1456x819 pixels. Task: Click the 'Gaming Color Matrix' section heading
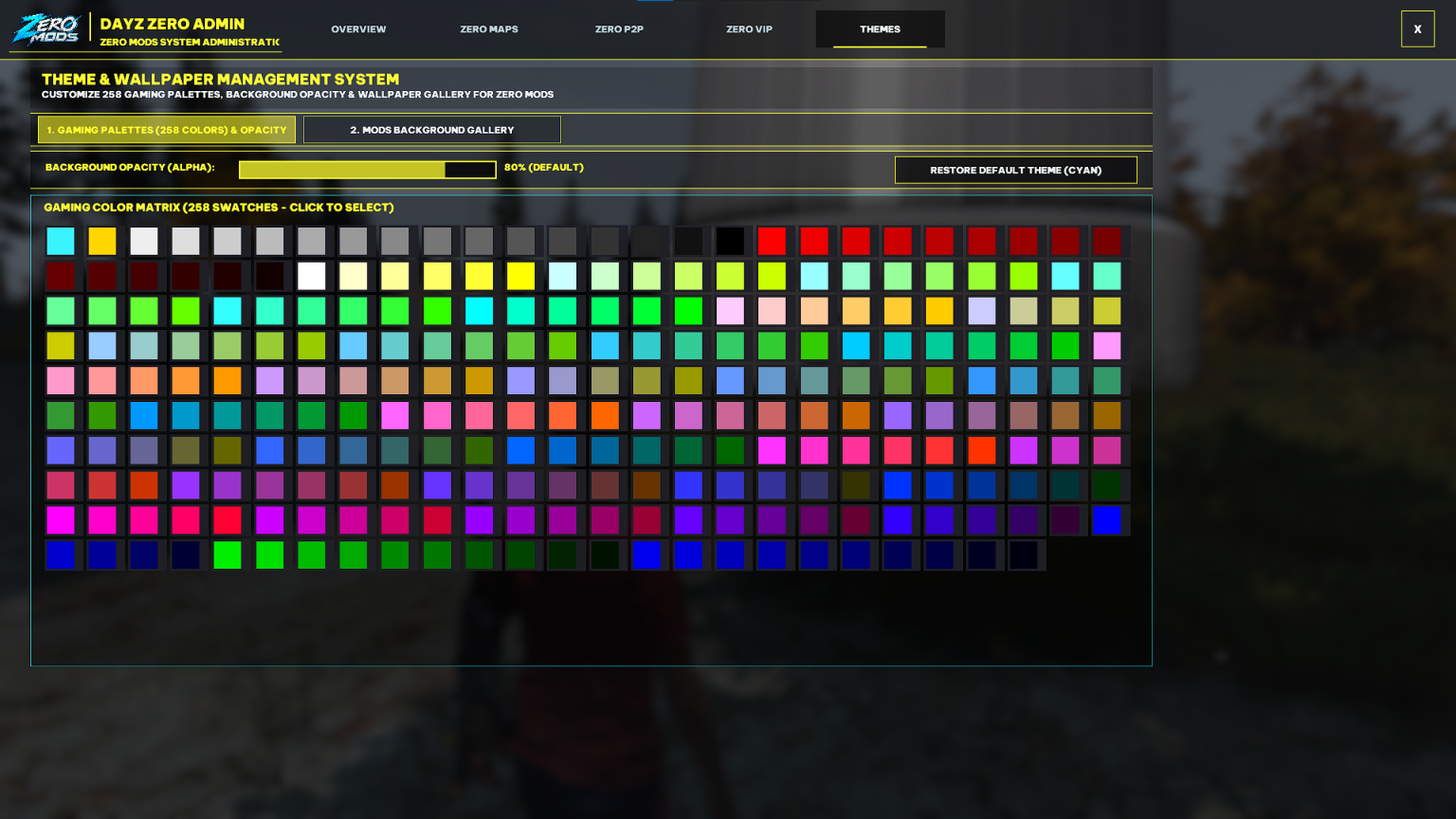[x=219, y=208]
